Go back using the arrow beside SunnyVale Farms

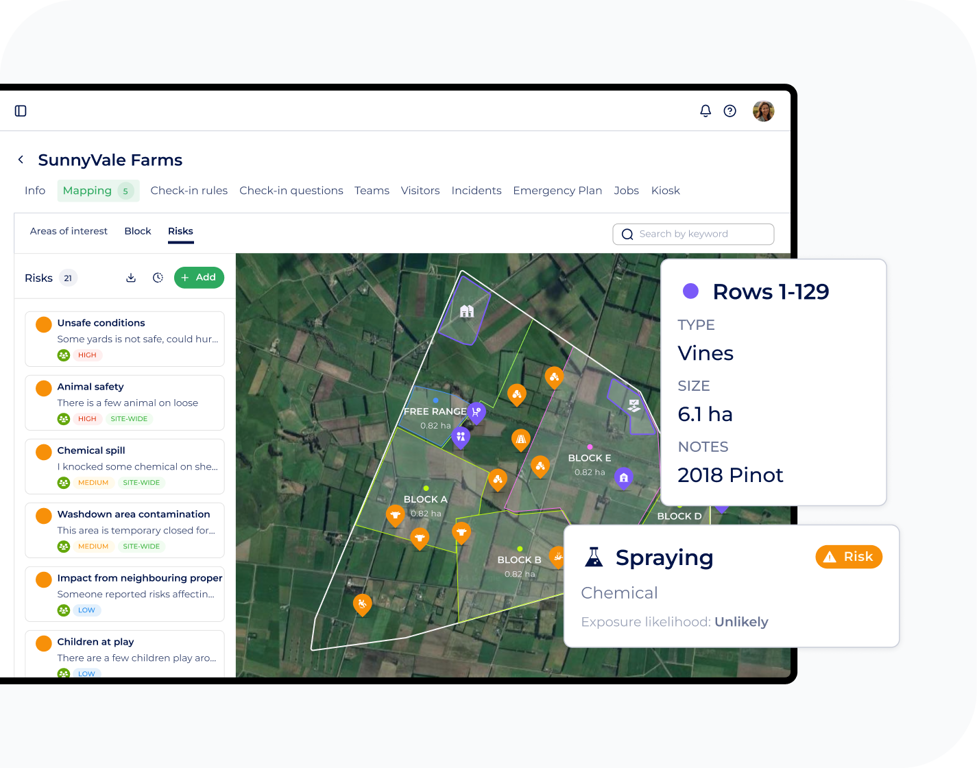tap(21, 160)
